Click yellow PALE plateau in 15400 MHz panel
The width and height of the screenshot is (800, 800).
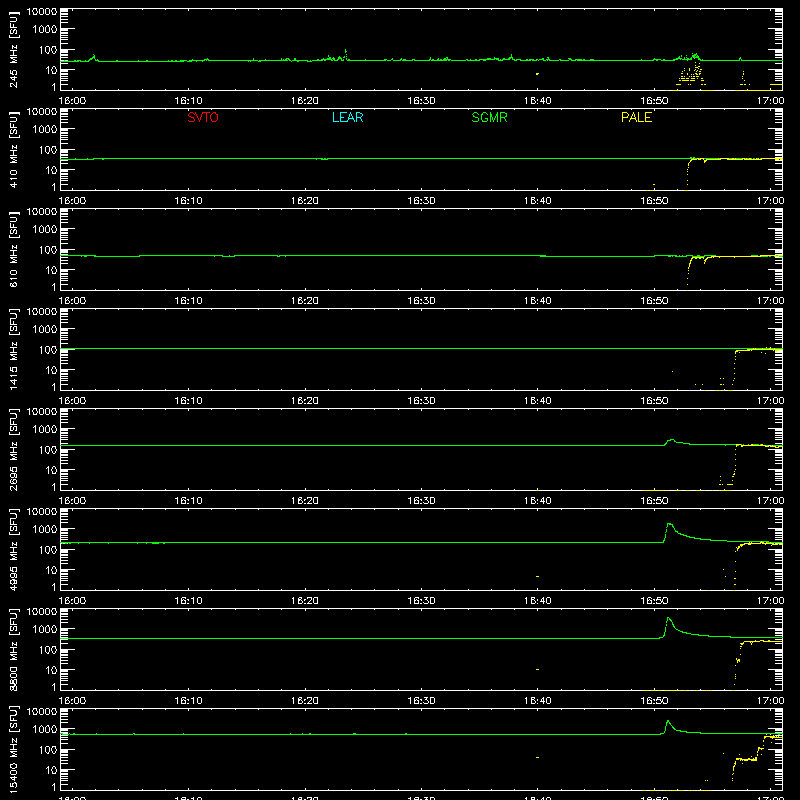pyautogui.click(x=746, y=759)
